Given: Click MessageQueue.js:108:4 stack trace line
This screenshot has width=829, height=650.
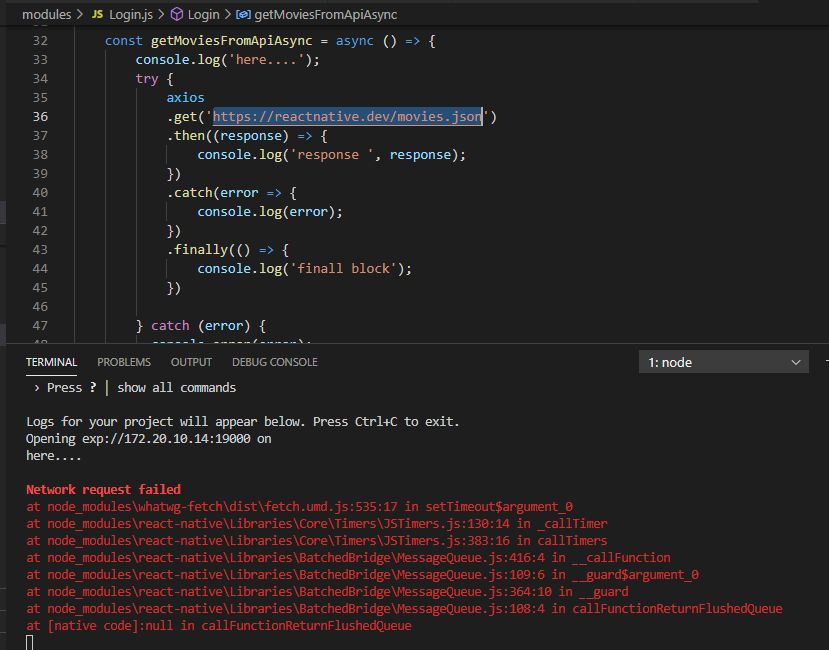Looking at the screenshot, I should tap(404, 608).
